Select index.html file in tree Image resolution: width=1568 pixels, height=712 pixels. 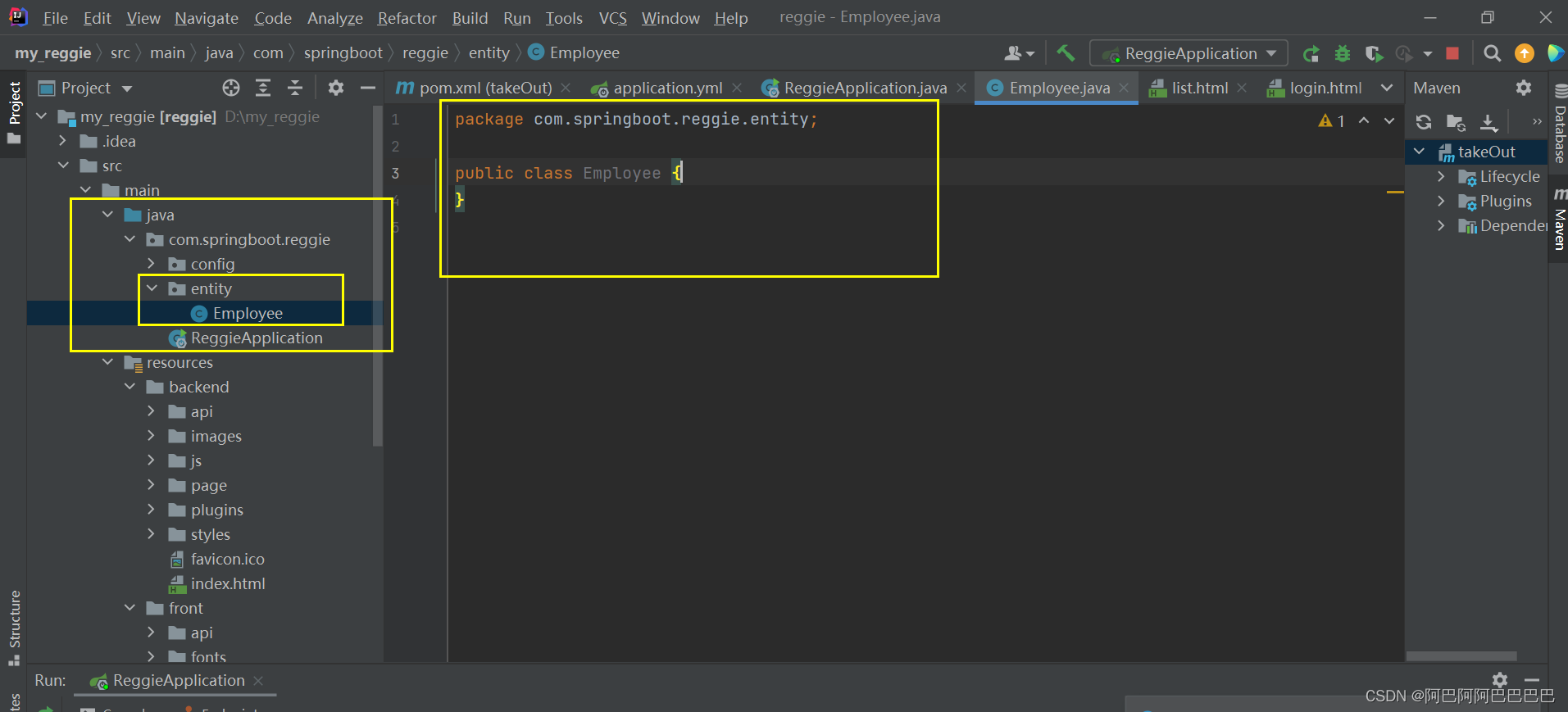point(227,583)
